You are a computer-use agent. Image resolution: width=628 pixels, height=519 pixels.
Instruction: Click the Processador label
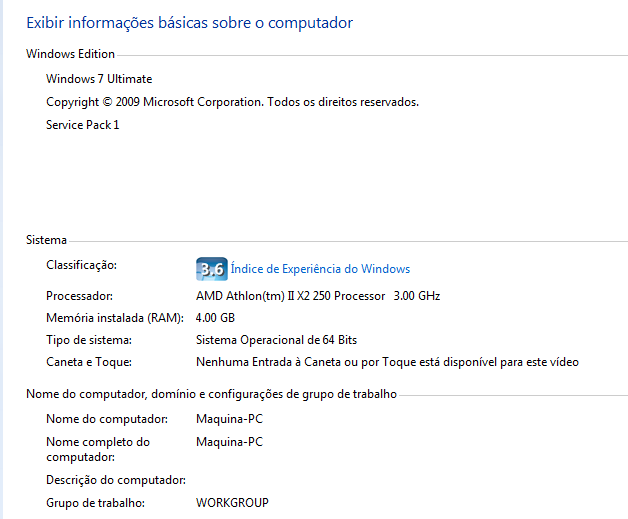pos(79,296)
